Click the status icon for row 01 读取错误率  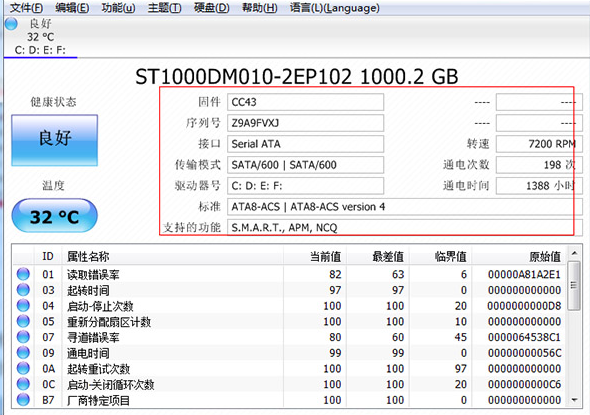(23, 274)
